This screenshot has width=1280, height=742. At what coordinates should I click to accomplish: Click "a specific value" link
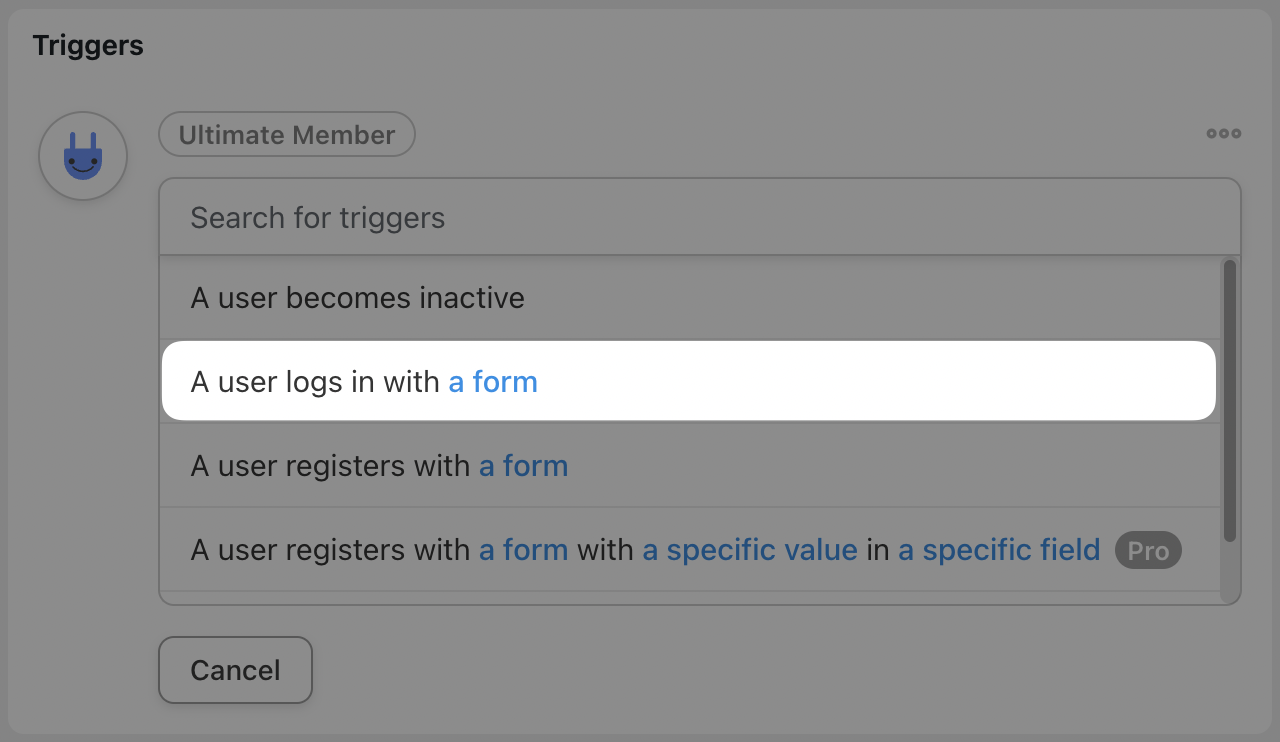750,550
